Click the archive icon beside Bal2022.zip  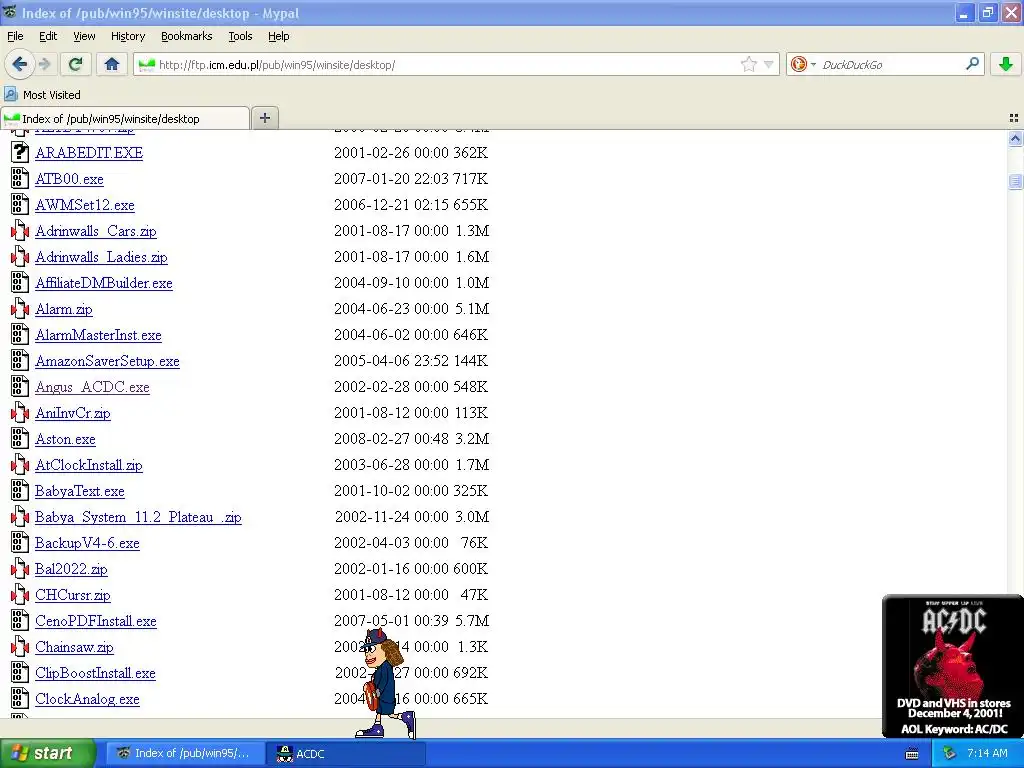[20, 568]
